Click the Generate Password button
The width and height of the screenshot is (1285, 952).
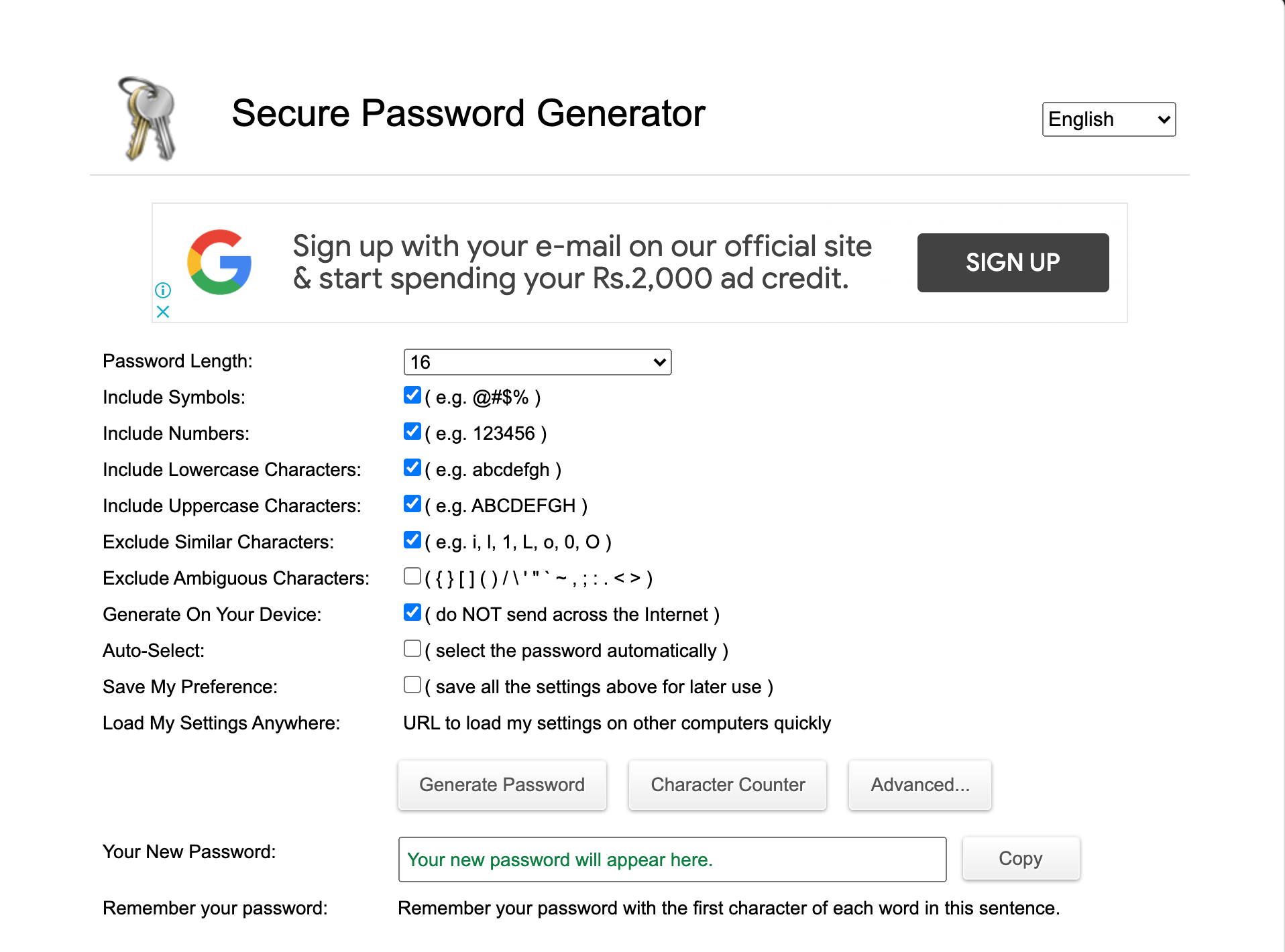[502, 785]
